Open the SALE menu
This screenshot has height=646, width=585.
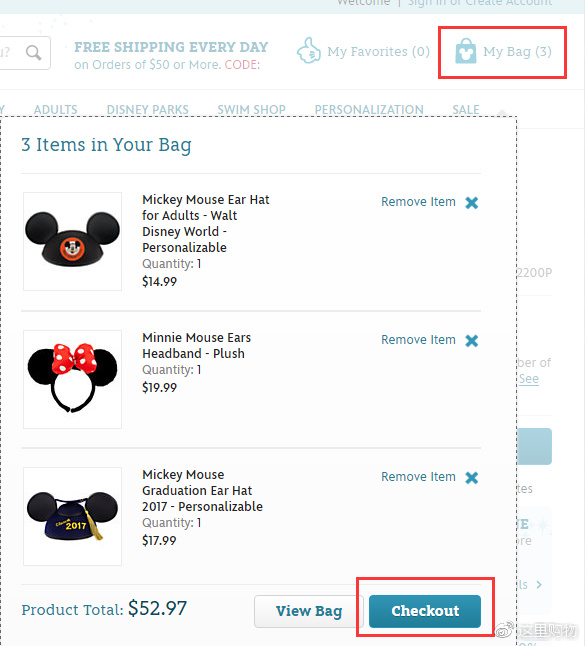pyautogui.click(x=466, y=110)
